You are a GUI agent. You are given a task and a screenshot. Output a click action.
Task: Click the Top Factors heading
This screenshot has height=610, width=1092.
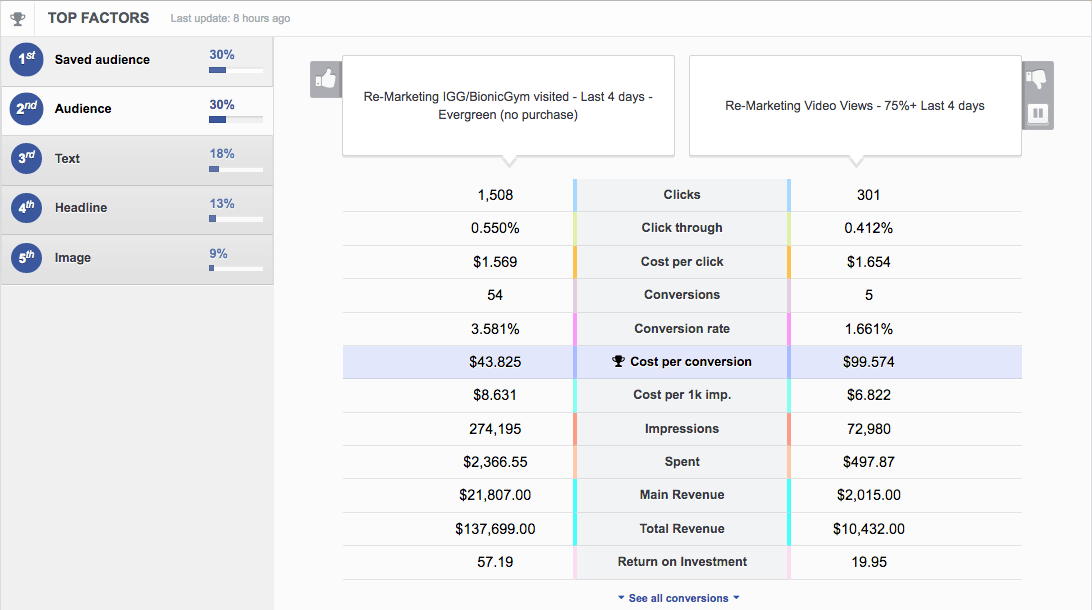tap(98, 18)
